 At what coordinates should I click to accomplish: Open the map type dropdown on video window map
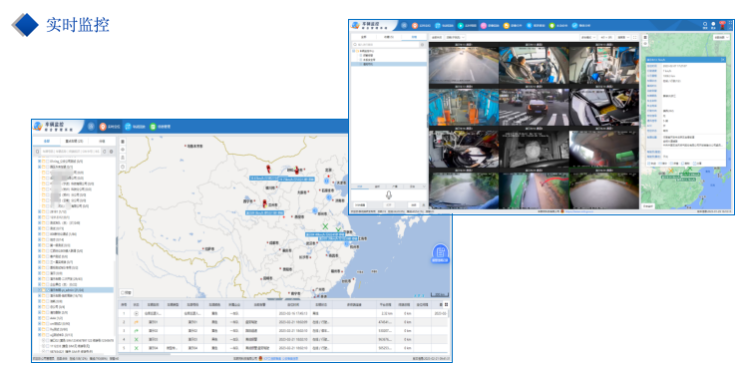click(721, 38)
